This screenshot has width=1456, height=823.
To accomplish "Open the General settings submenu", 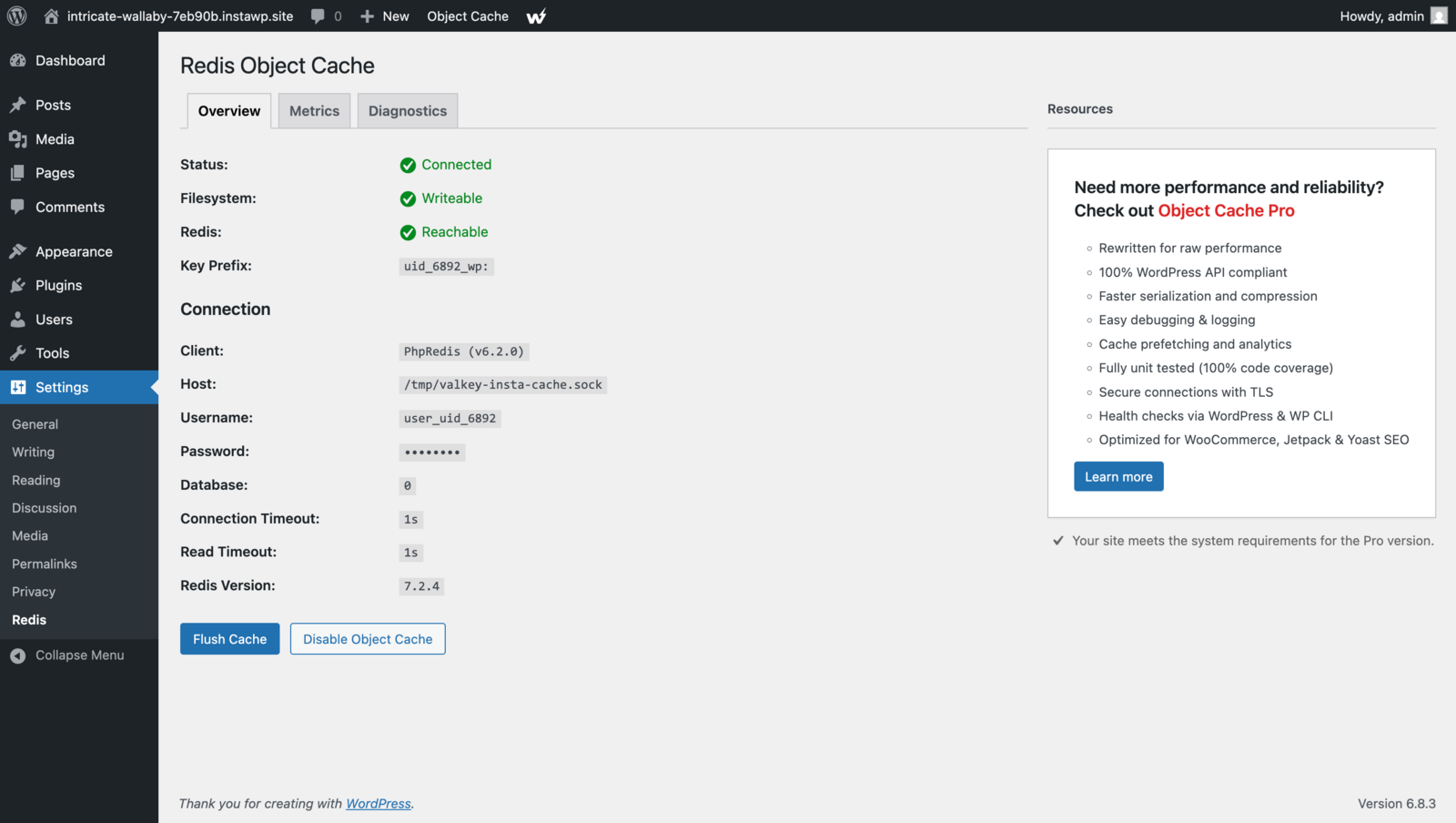I will [35, 424].
